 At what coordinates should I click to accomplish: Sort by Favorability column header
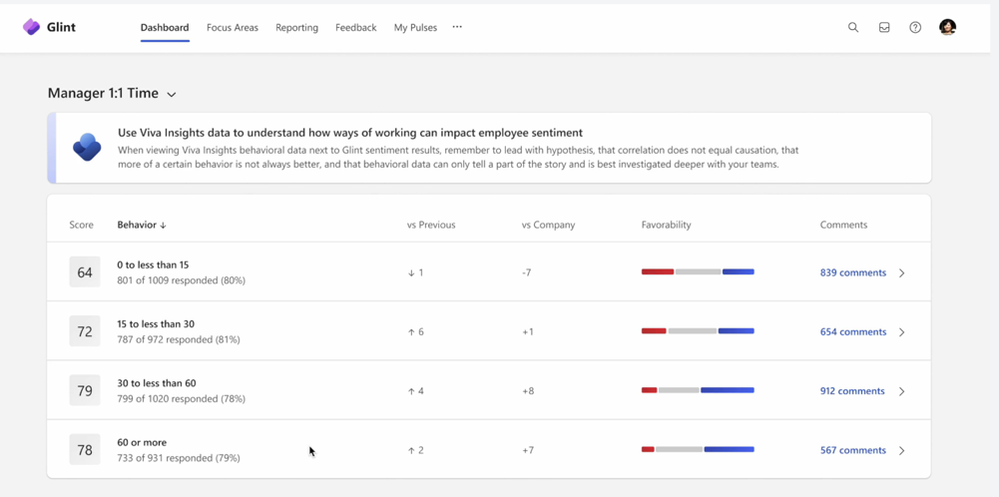pyautogui.click(x=666, y=225)
